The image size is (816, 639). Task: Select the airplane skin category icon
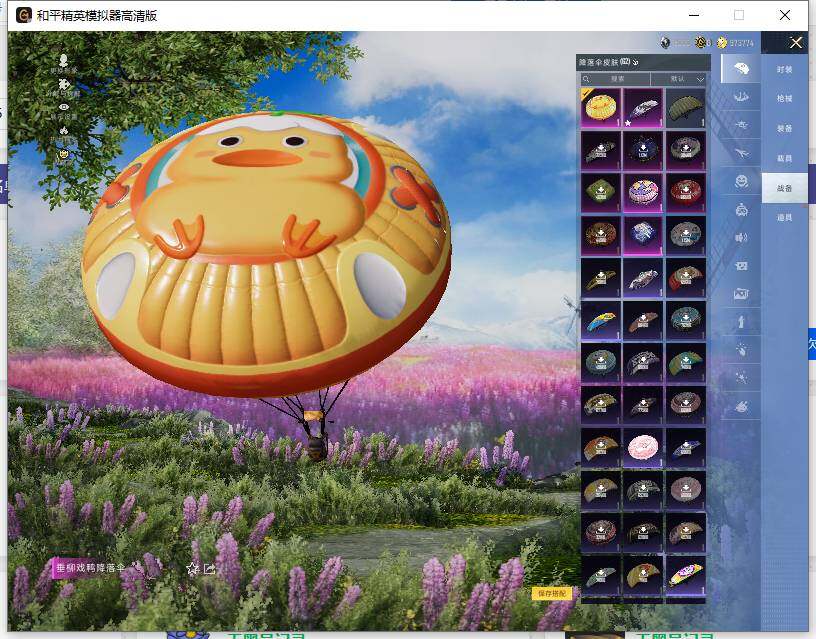(x=740, y=153)
